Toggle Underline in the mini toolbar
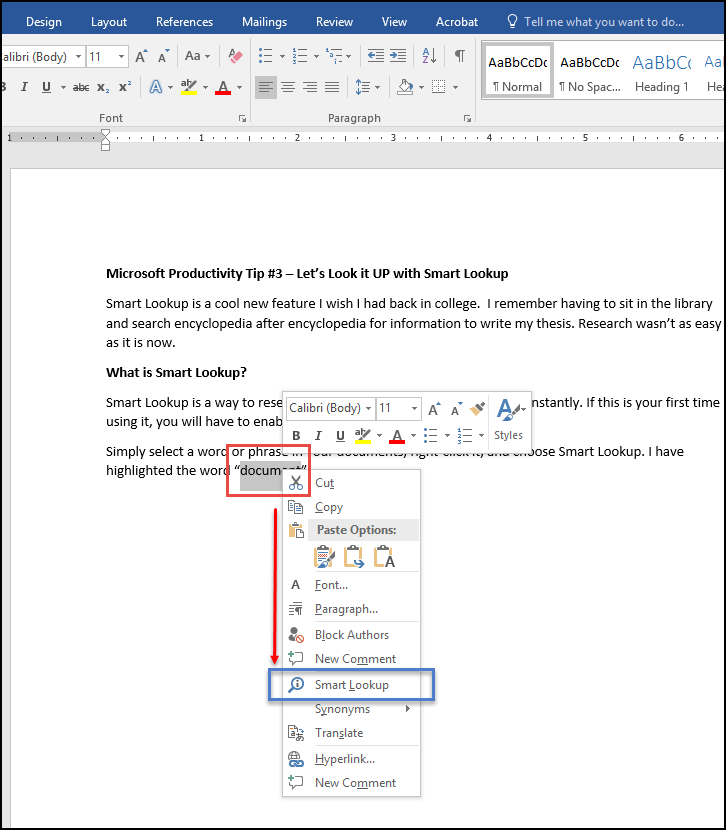The width and height of the screenshot is (726, 830). [340, 436]
